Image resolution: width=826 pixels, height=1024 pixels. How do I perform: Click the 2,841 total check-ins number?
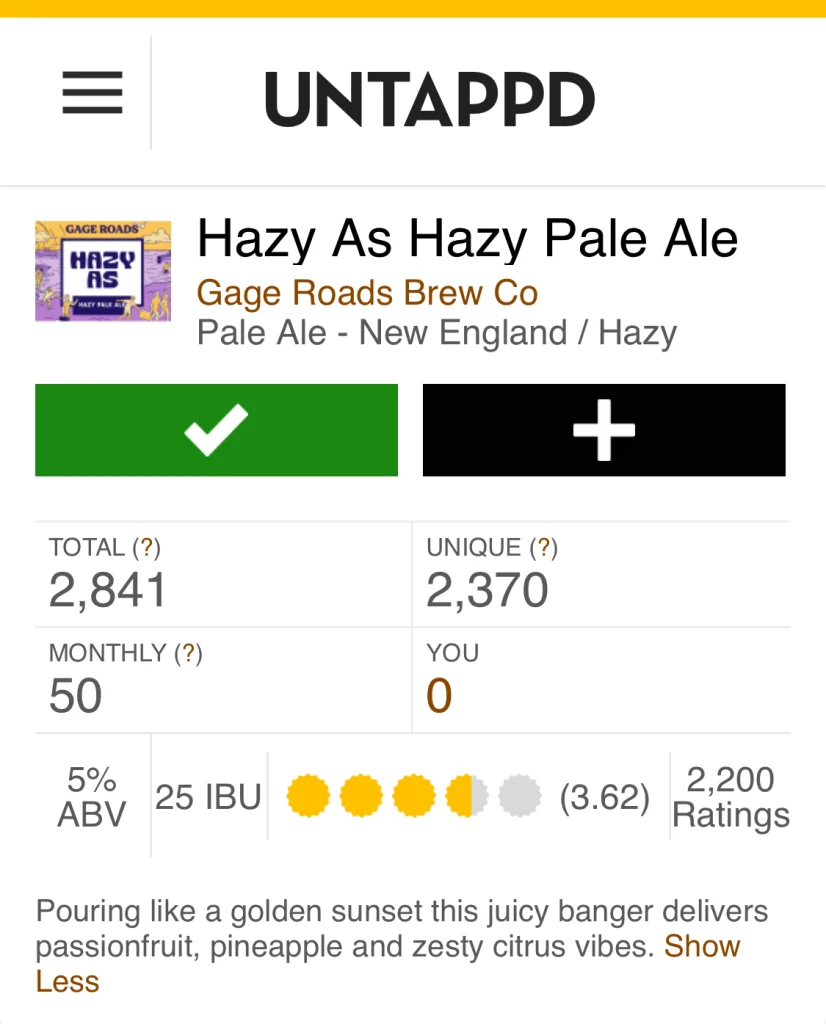tap(107, 591)
